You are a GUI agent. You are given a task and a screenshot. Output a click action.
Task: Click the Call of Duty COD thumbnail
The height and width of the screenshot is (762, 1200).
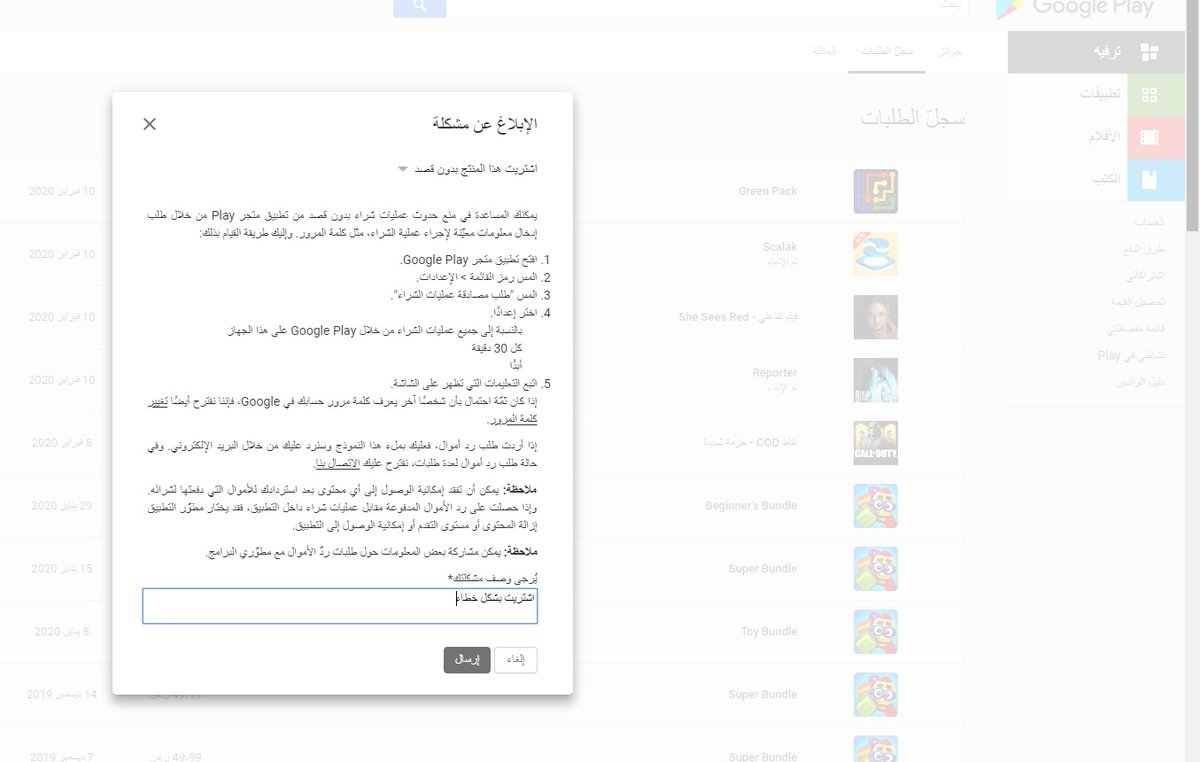point(876,443)
